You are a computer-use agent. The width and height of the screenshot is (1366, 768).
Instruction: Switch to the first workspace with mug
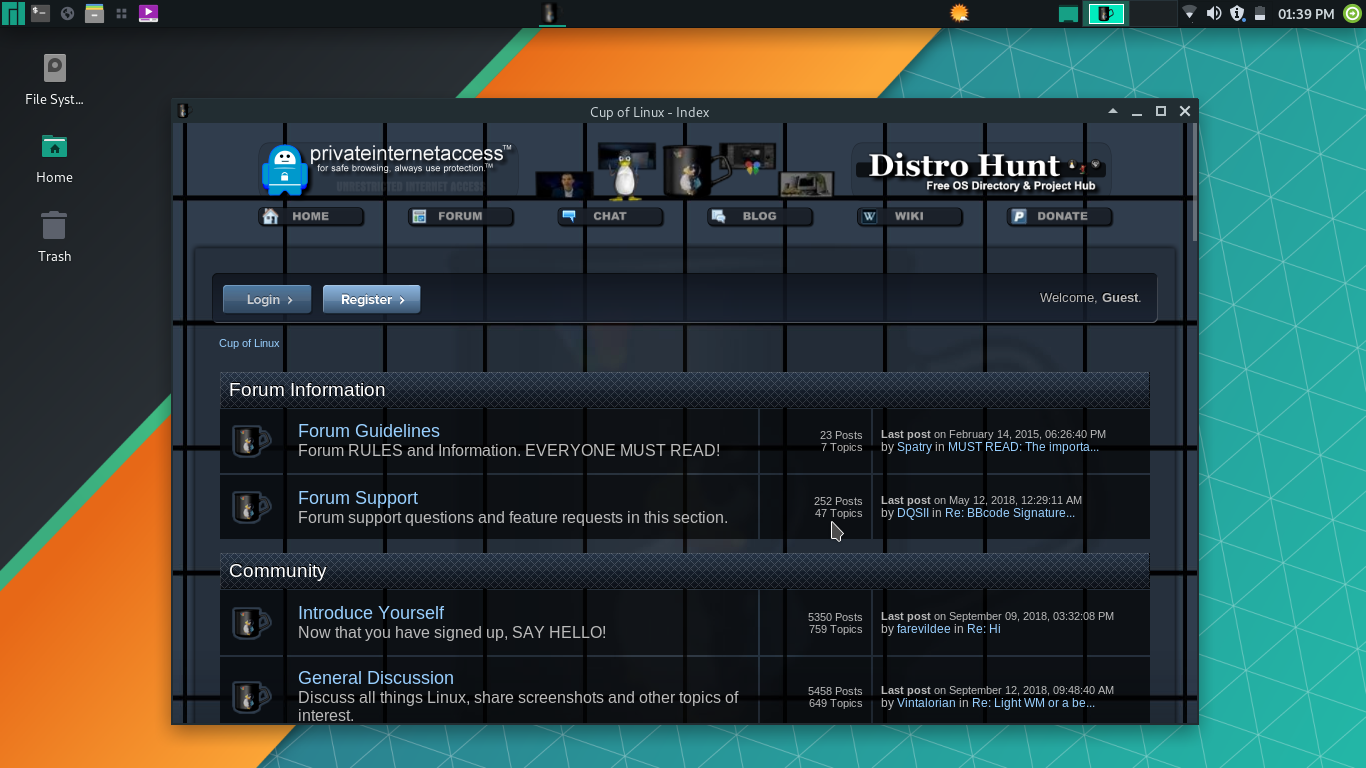coord(1106,13)
